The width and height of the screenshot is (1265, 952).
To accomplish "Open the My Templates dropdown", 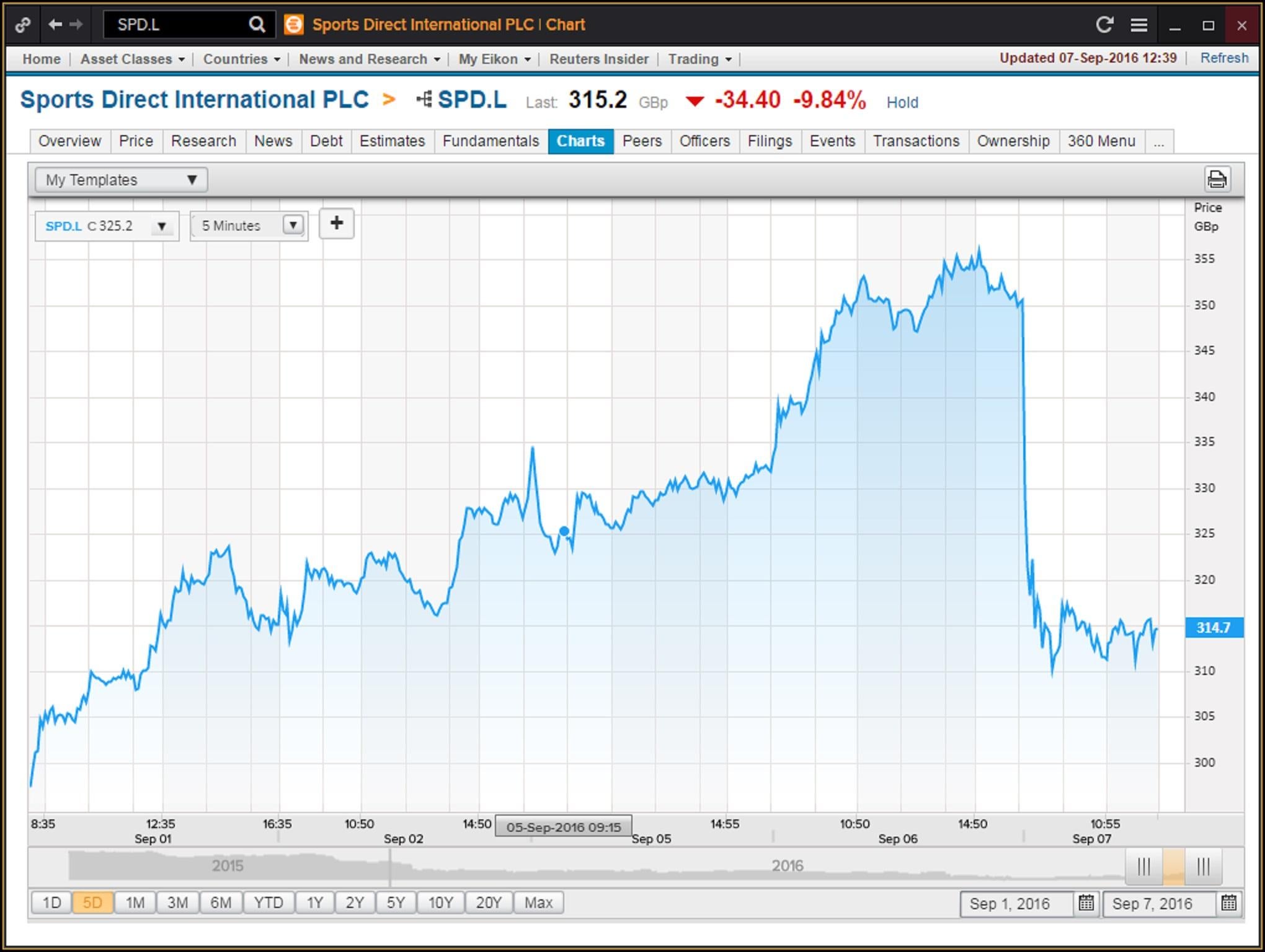I will pyautogui.click(x=122, y=180).
